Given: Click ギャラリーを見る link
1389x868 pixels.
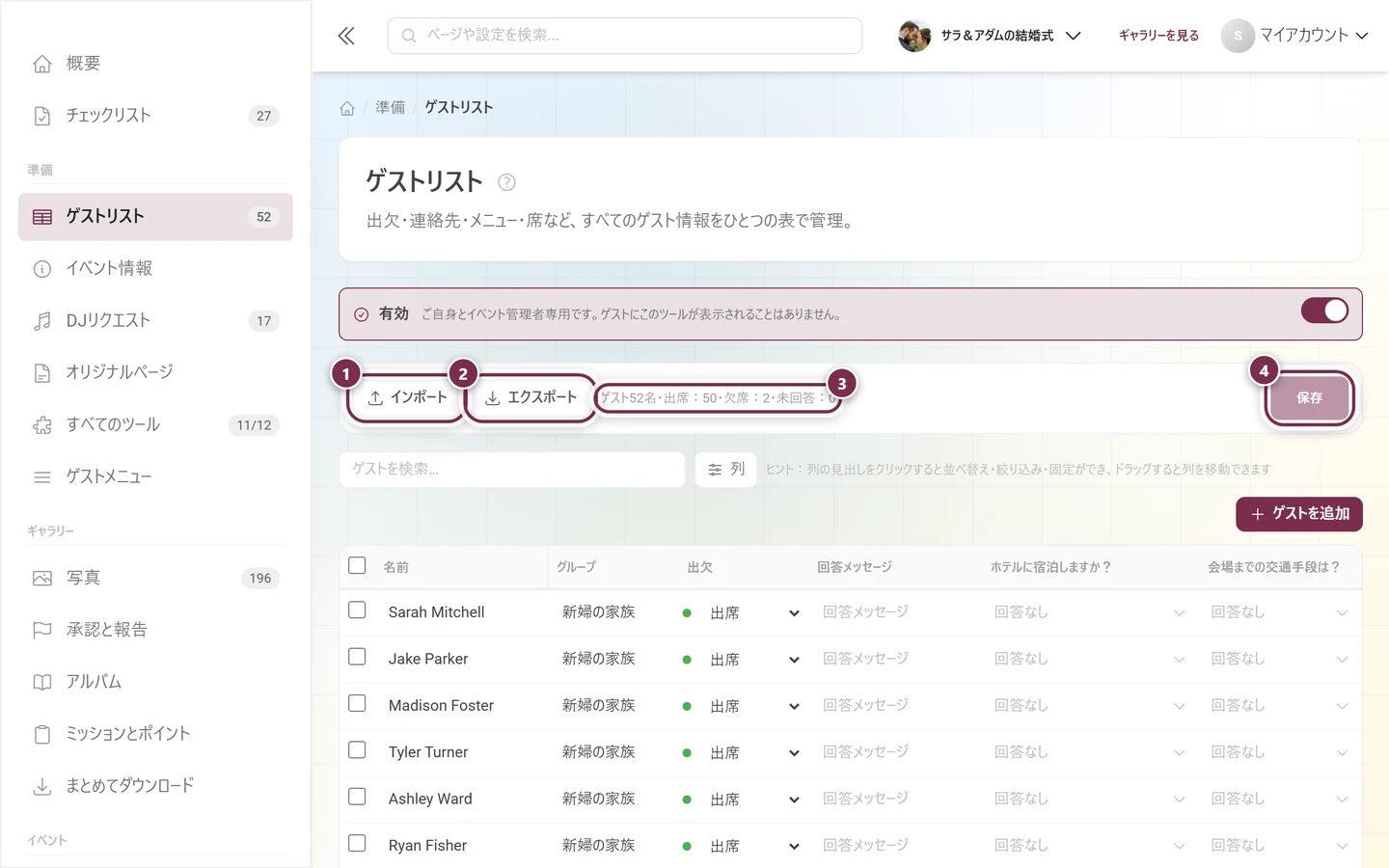Looking at the screenshot, I should click(1158, 36).
